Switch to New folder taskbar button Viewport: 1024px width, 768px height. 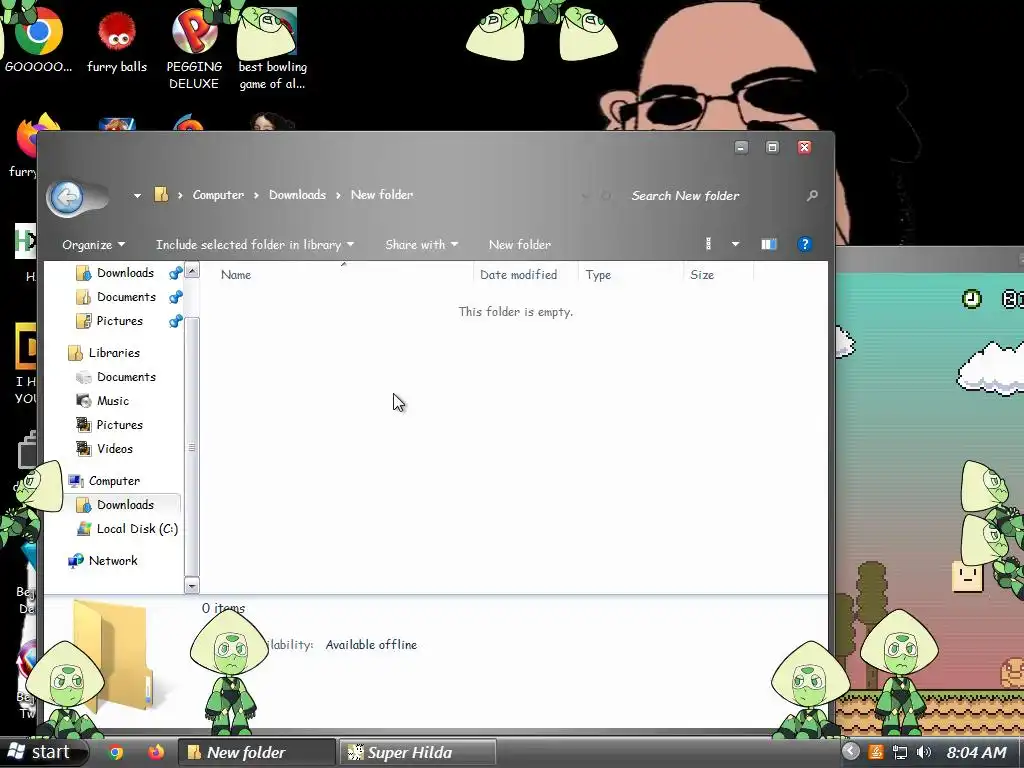(x=256, y=752)
